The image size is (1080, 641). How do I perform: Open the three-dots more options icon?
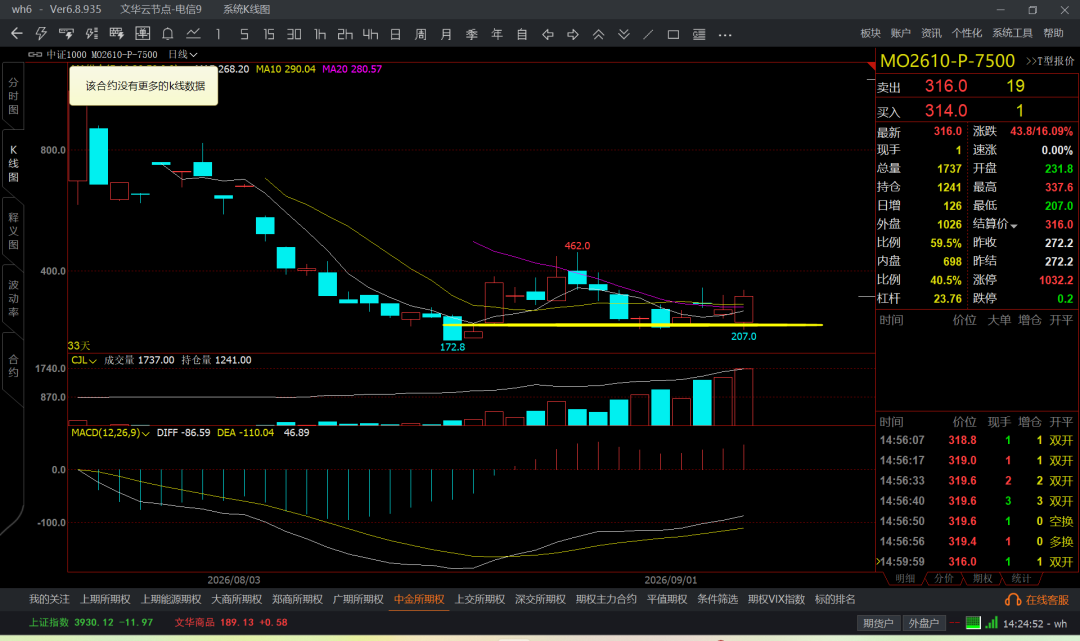click(725, 34)
